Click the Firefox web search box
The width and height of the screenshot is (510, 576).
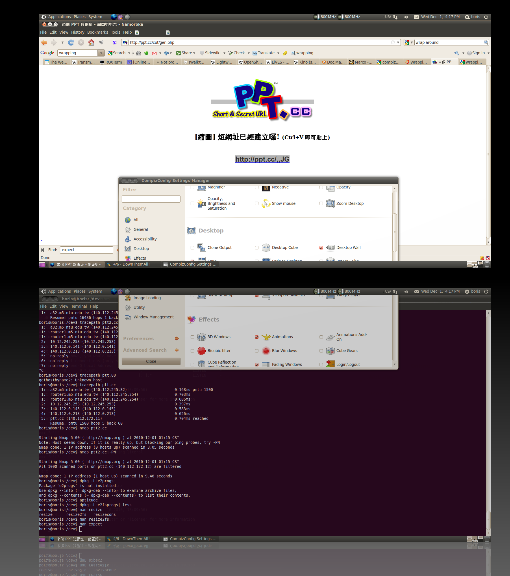tap(446, 43)
